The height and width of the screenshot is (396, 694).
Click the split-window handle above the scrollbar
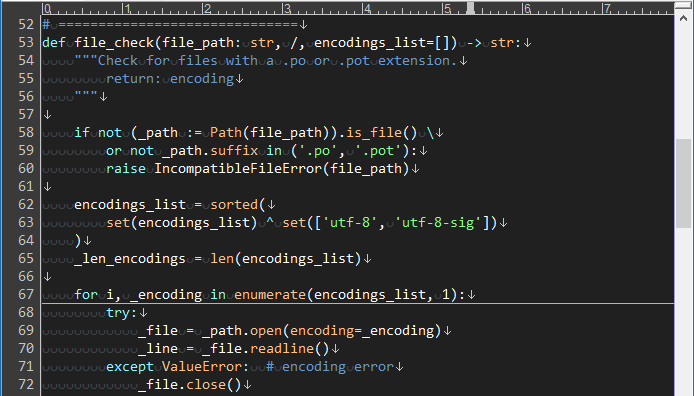point(683,5)
